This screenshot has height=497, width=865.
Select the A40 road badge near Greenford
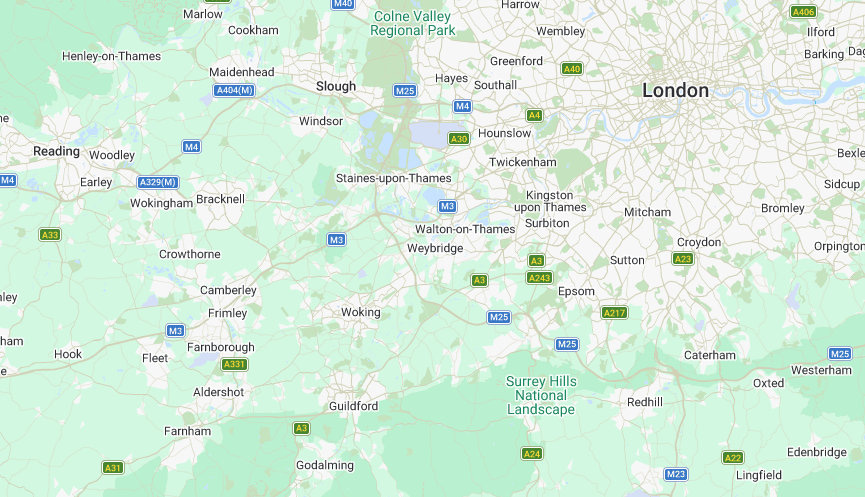coord(572,68)
